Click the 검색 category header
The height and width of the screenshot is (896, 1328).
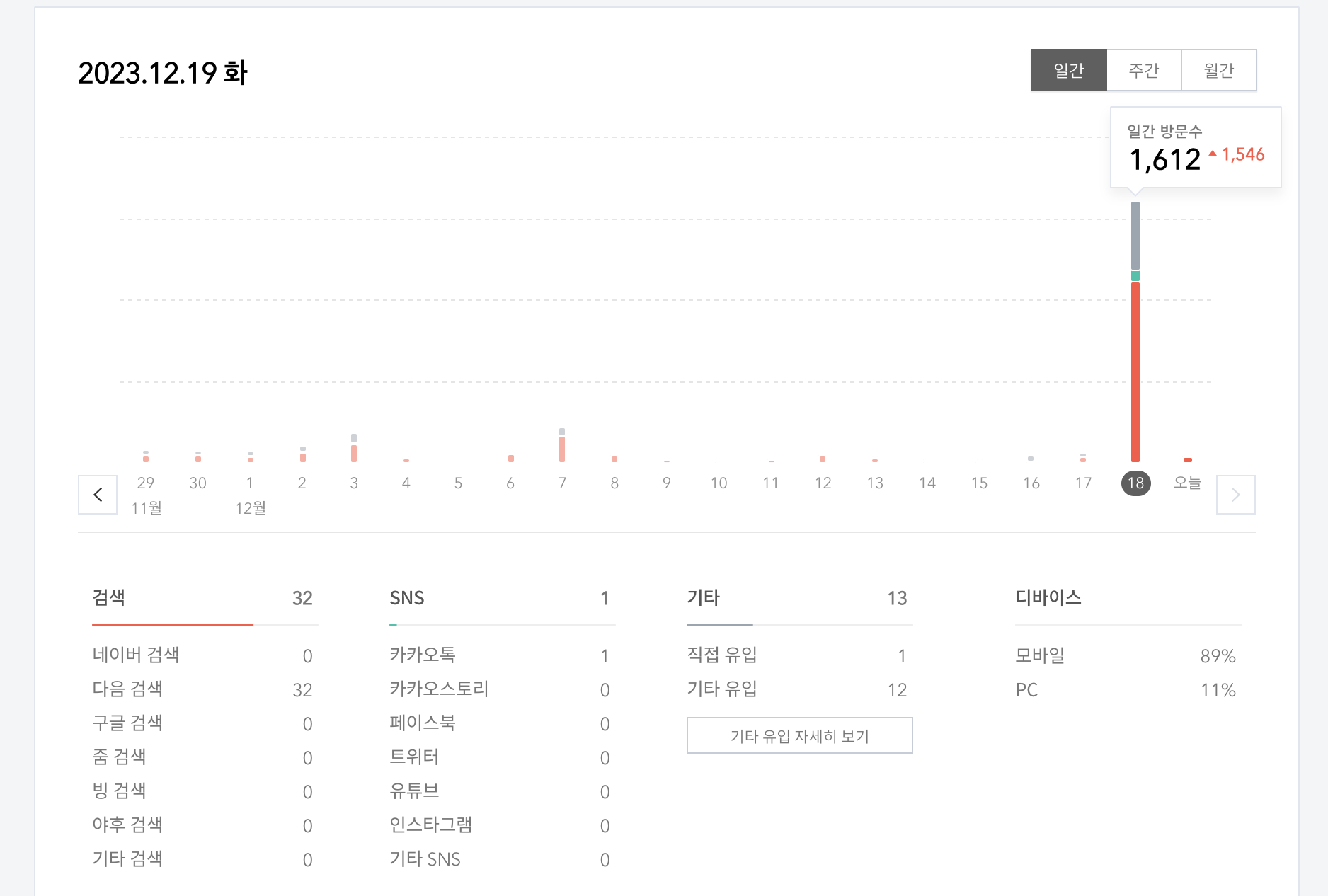pos(109,598)
